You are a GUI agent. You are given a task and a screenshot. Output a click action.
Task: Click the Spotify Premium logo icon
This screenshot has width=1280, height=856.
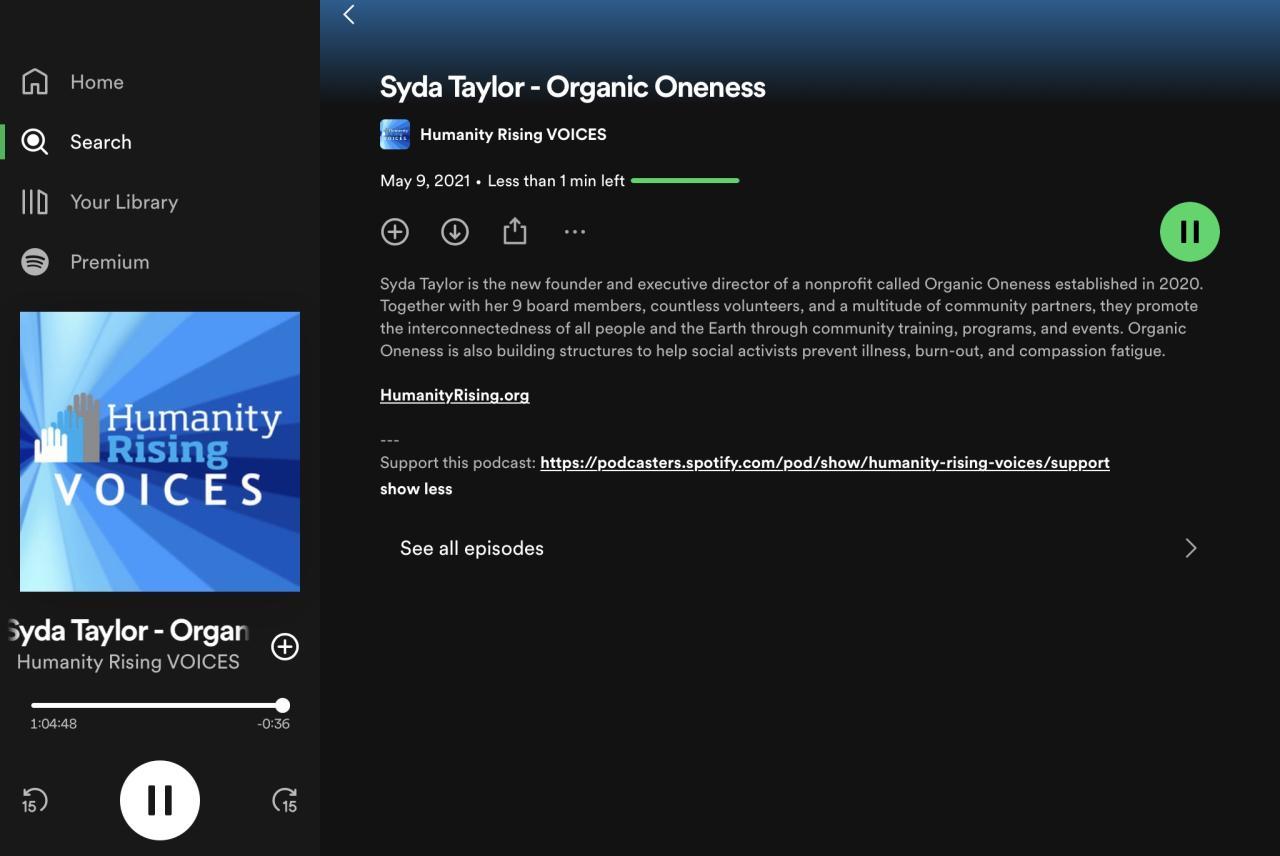click(x=35, y=262)
